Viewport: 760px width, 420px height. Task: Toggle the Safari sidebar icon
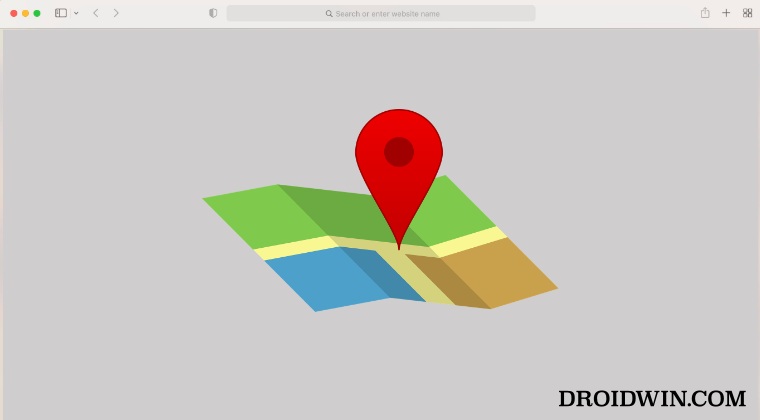click(x=61, y=13)
